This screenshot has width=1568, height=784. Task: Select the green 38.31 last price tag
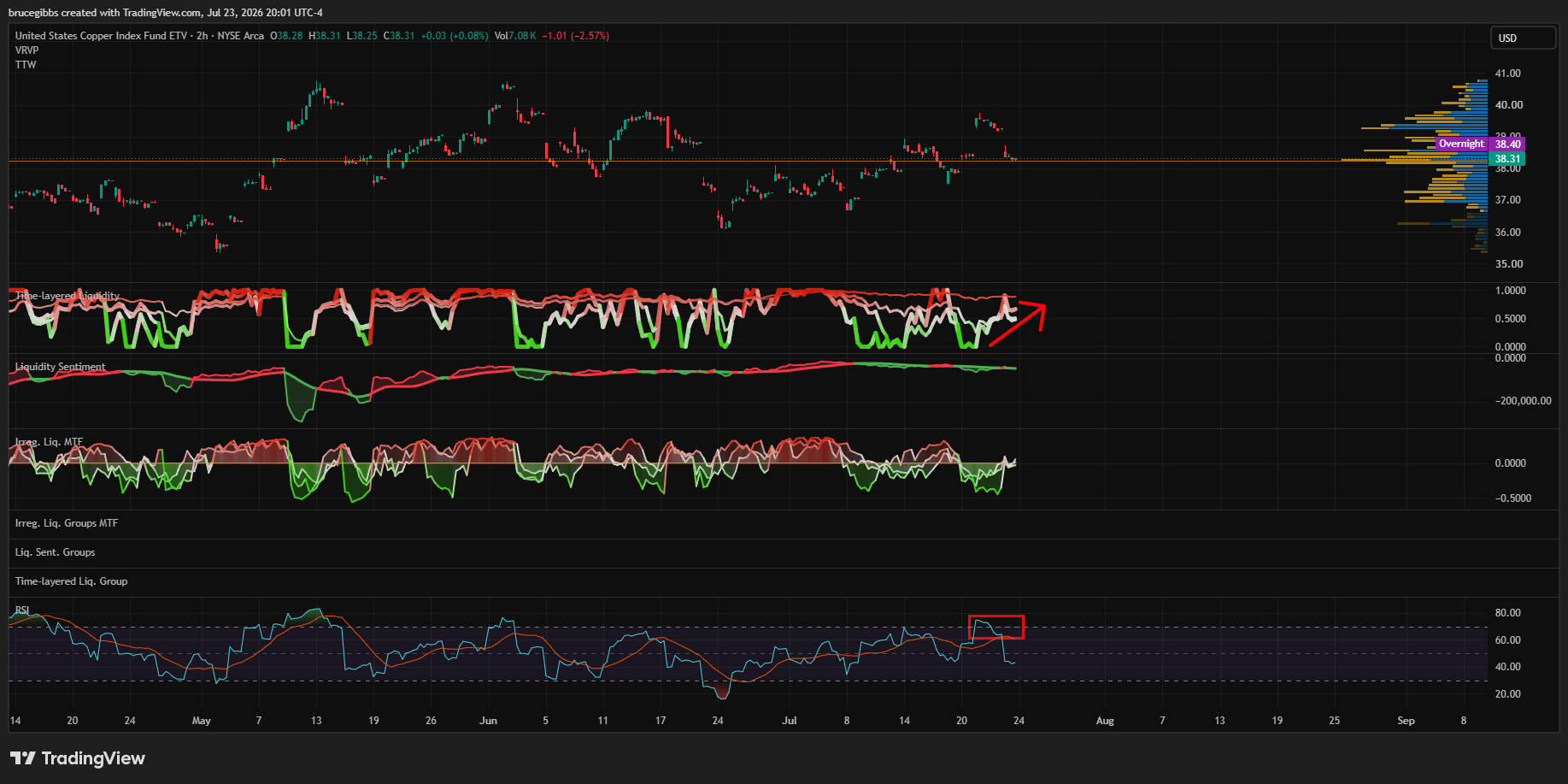pos(1507,159)
